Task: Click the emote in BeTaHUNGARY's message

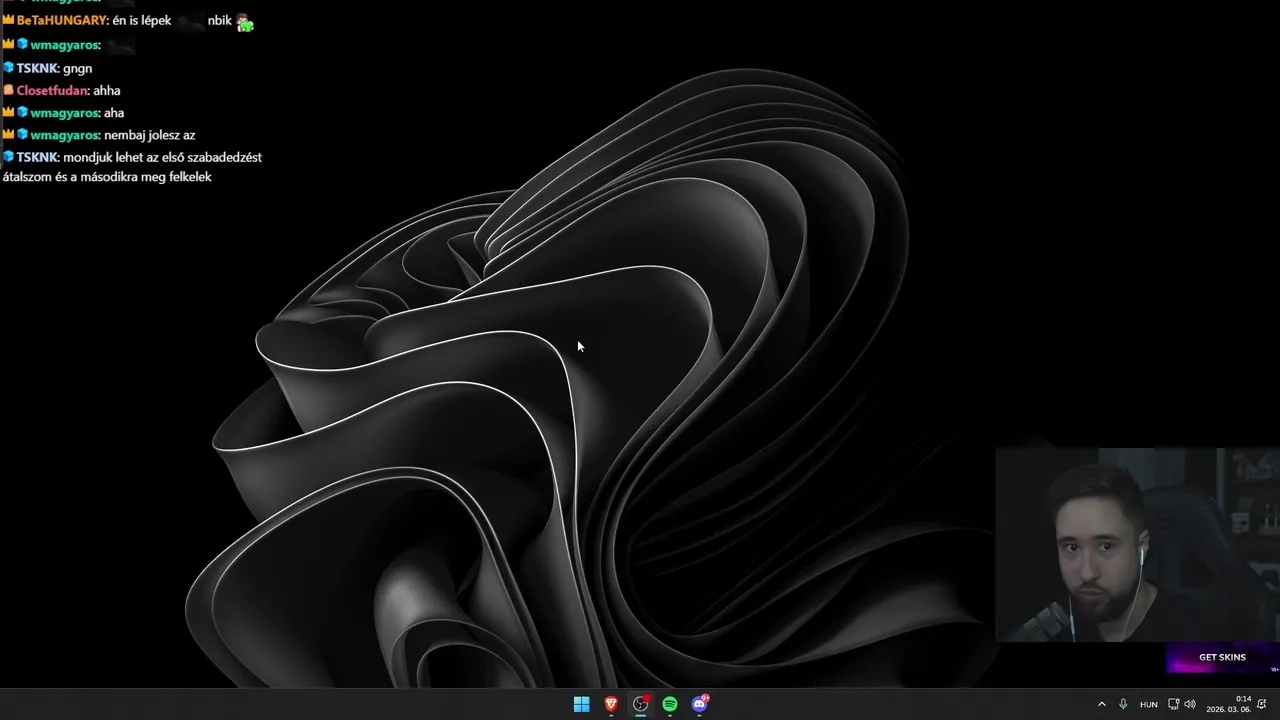Action: [245, 21]
